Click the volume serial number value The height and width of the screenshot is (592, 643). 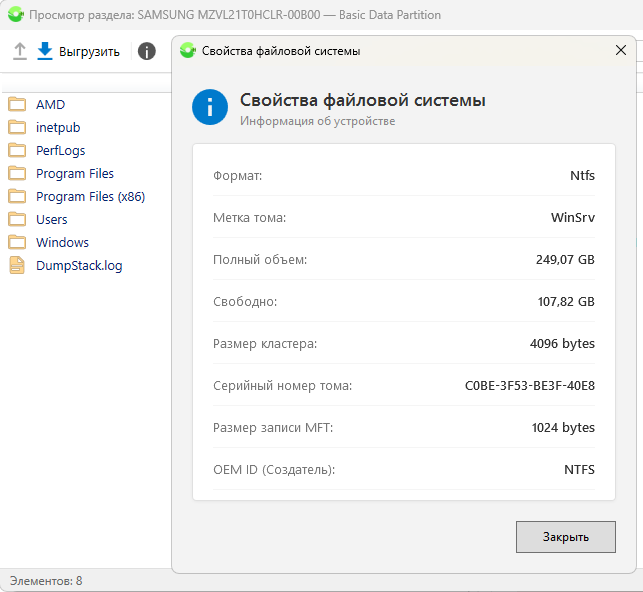coord(529,386)
